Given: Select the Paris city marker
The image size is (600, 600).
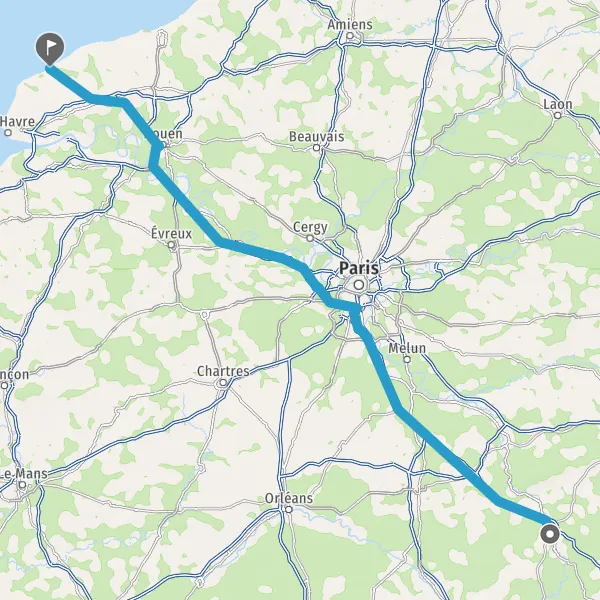Looking at the screenshot, I should [x=359, y=285].
